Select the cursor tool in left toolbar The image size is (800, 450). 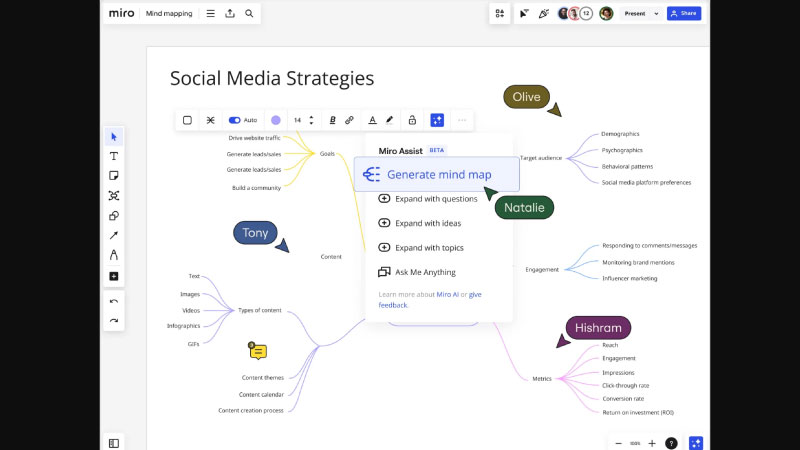(x=114, y=137)
